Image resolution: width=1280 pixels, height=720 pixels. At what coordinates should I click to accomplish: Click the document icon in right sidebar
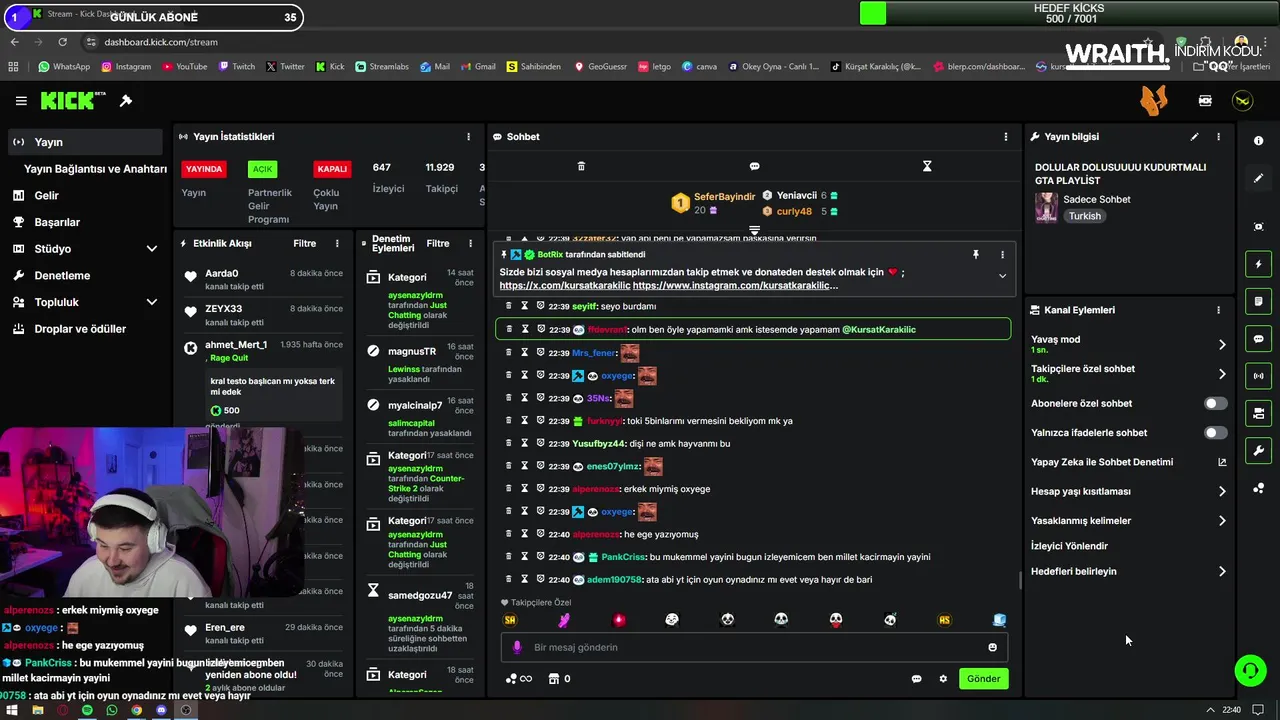click(x=1258, y=301)
